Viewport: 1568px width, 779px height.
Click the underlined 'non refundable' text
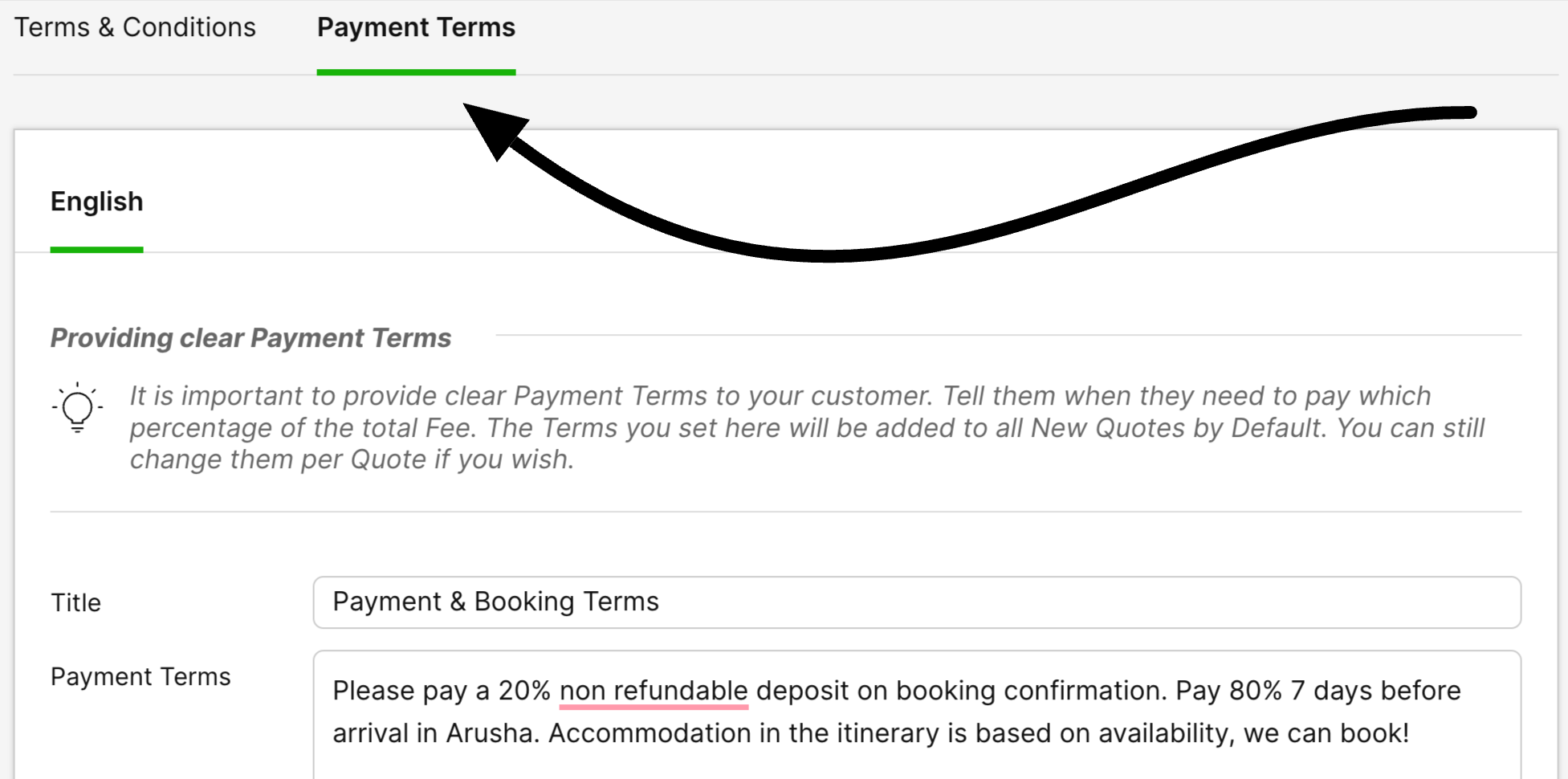pyautogui.click(x=653, y=691)
